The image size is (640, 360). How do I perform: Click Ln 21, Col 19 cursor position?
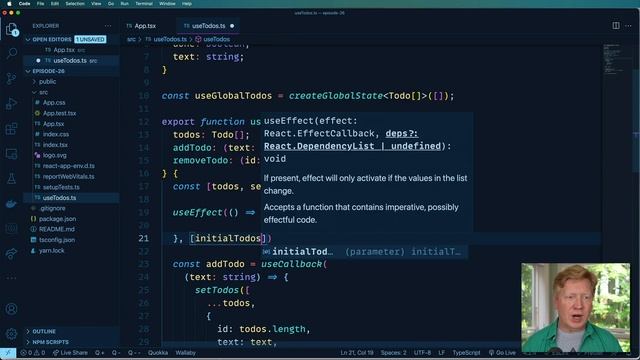click(357, 353)
